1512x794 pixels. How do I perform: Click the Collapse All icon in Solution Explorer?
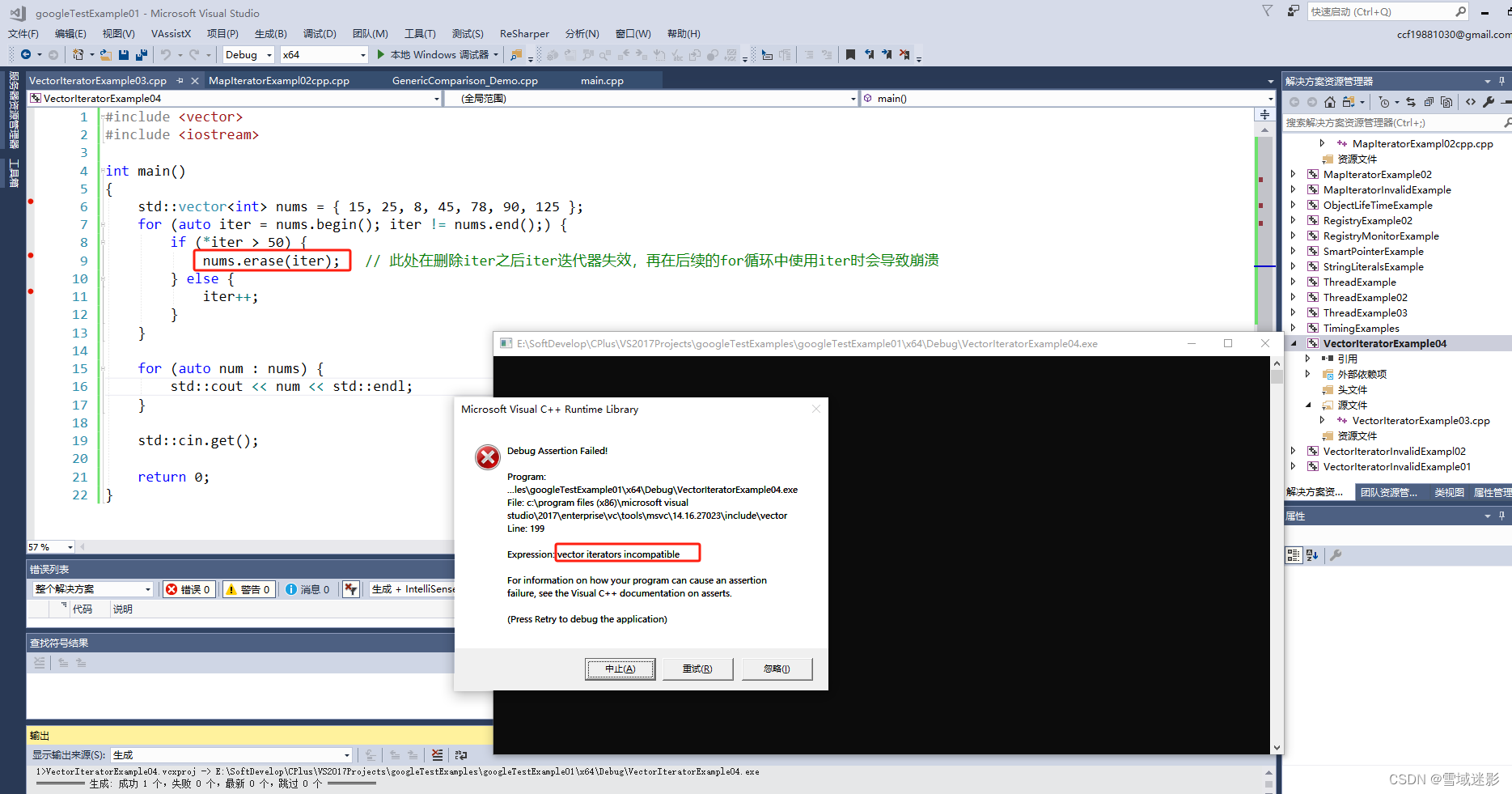point(1429,102)
